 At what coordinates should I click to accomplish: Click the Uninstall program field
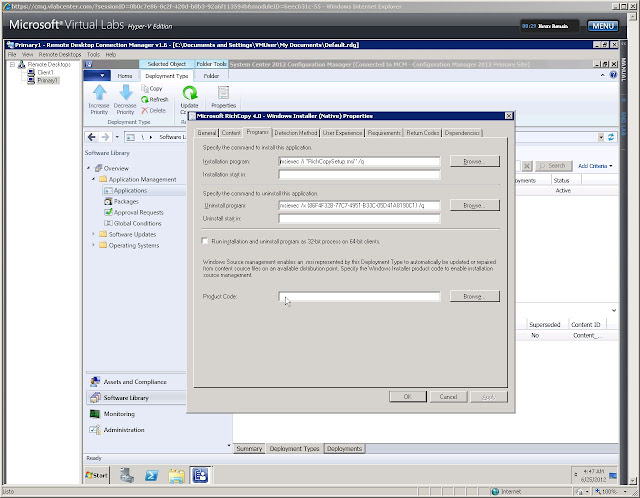(359, 205)
